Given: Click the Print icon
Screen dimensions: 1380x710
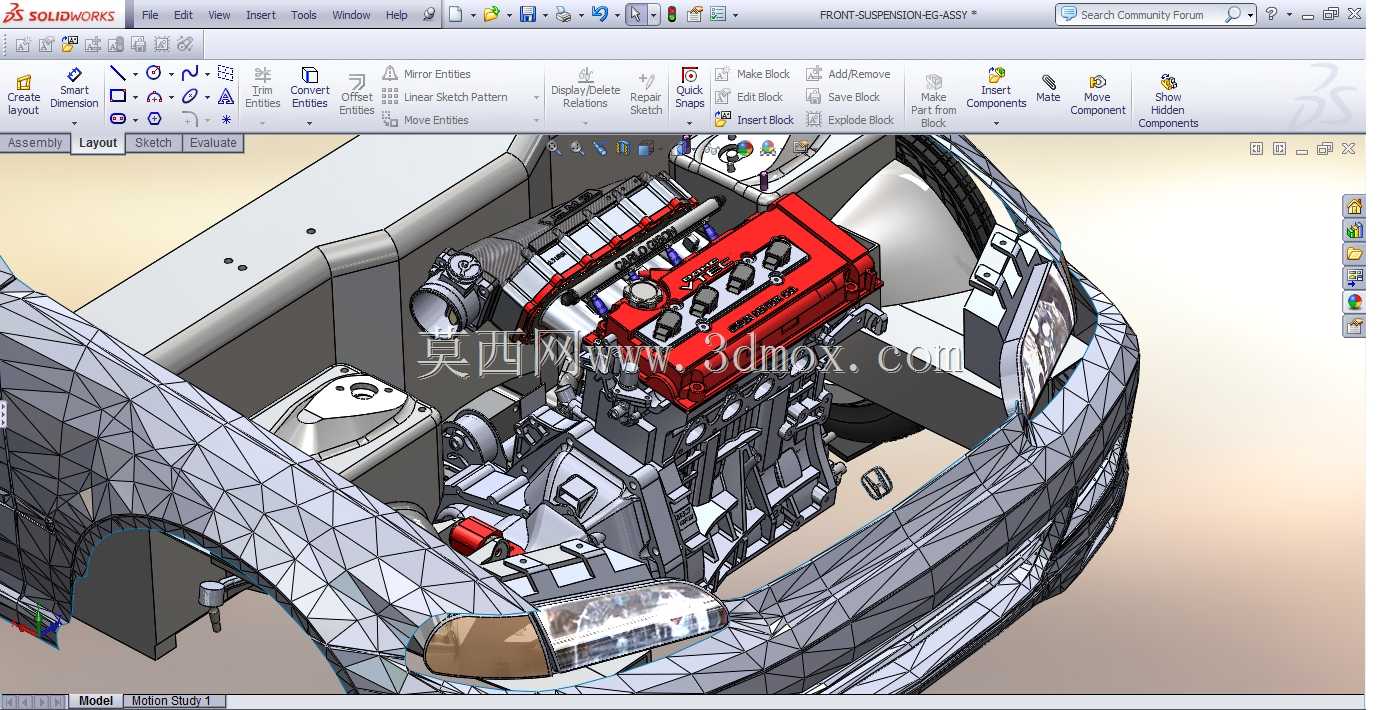Looking at the screenshot, I should click(563, 14).
